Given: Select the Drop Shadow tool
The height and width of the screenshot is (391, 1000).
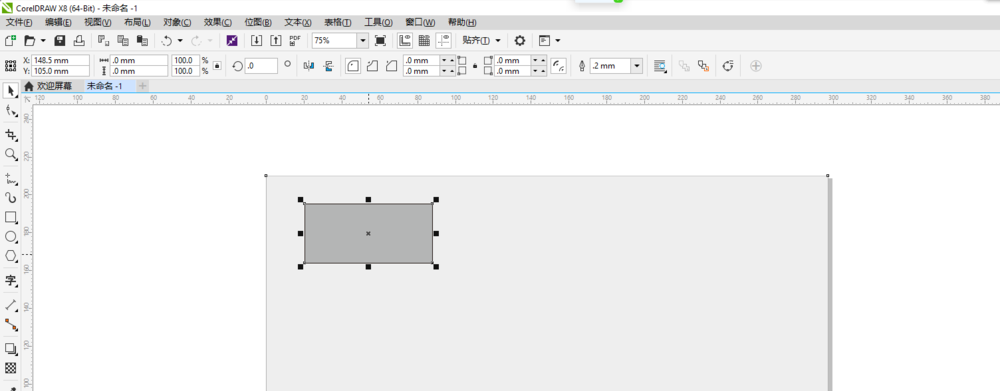Looking at the screenshot, I should point(11,349).
